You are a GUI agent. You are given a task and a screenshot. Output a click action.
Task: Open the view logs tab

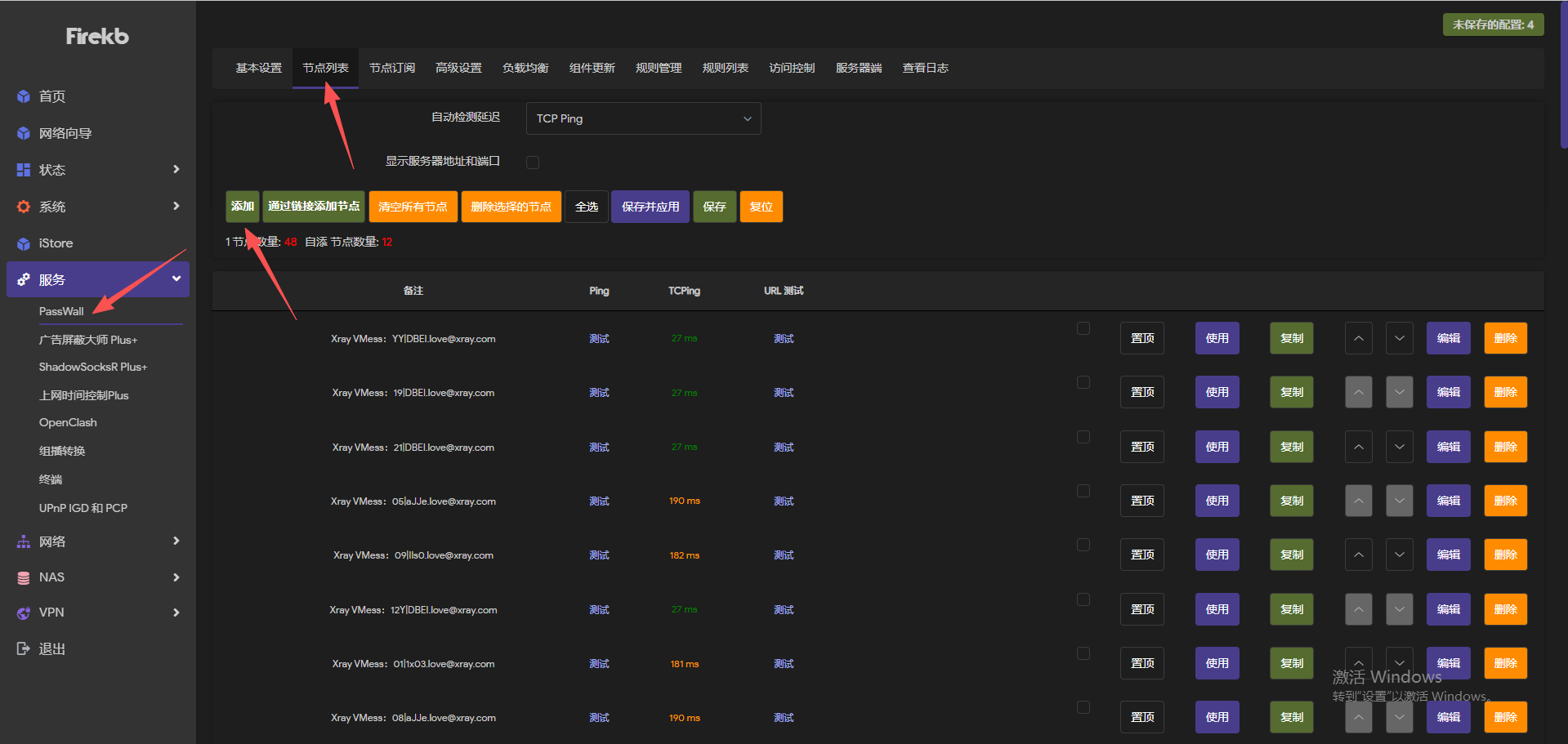(x=925, y=68)
